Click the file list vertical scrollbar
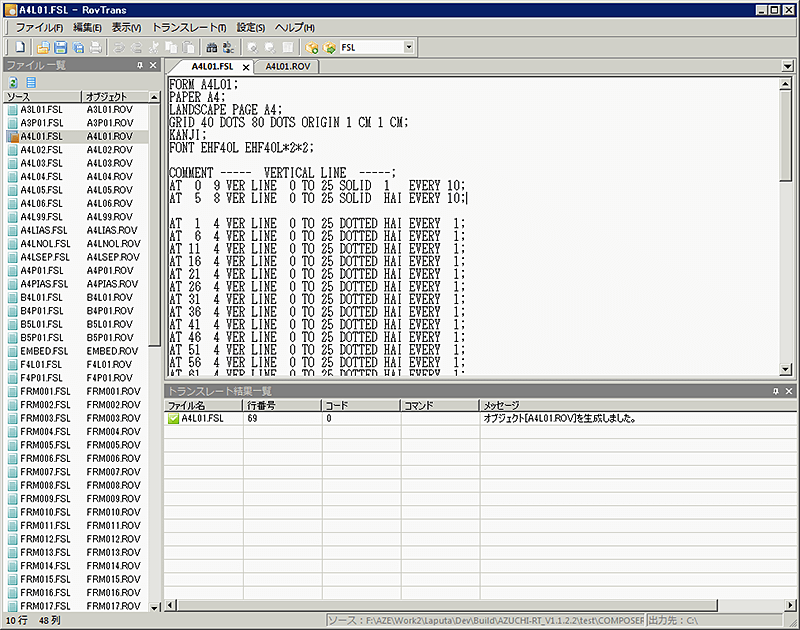800x630 pixels. tap(155, 300)
